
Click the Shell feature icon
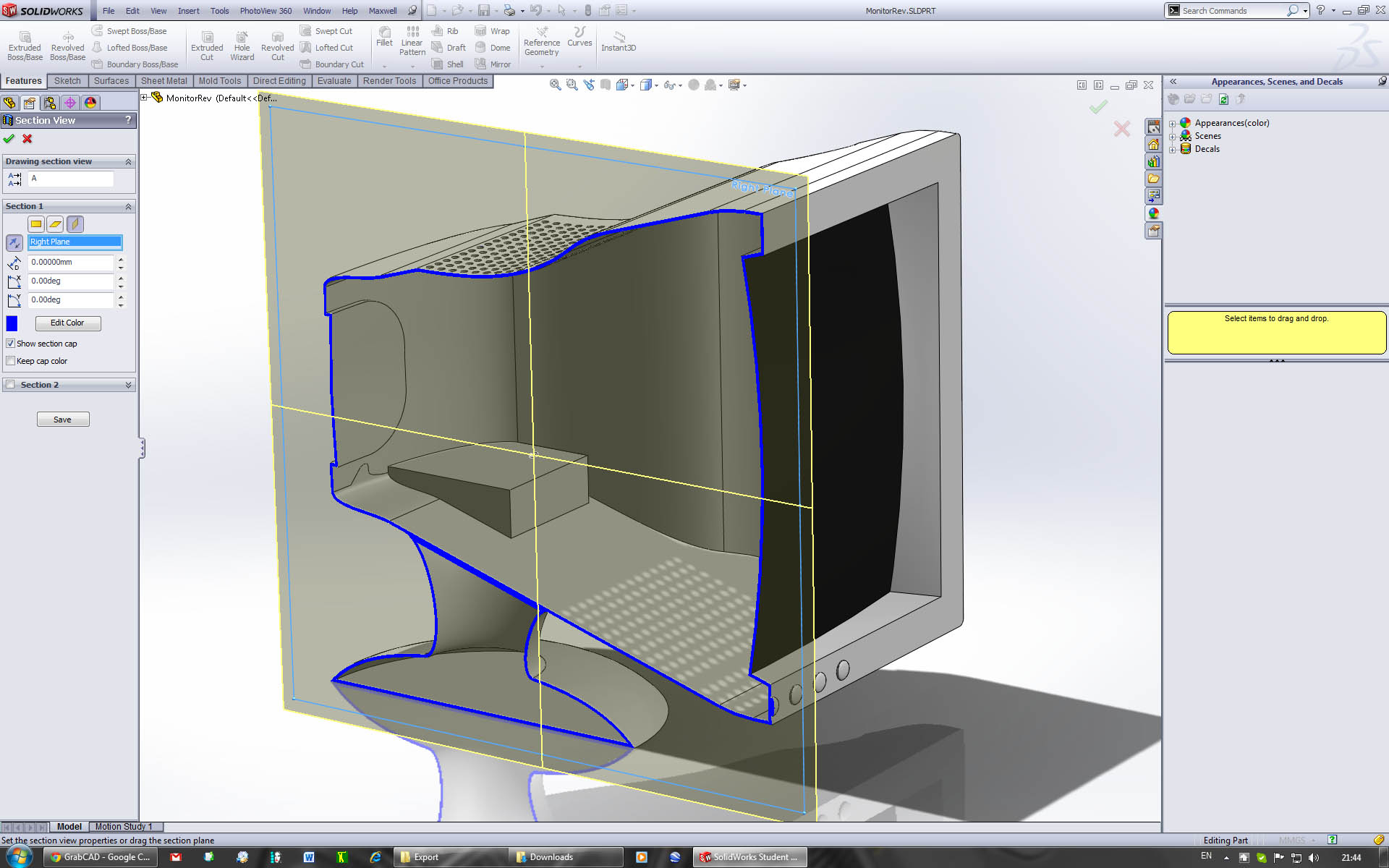(437, 64)
